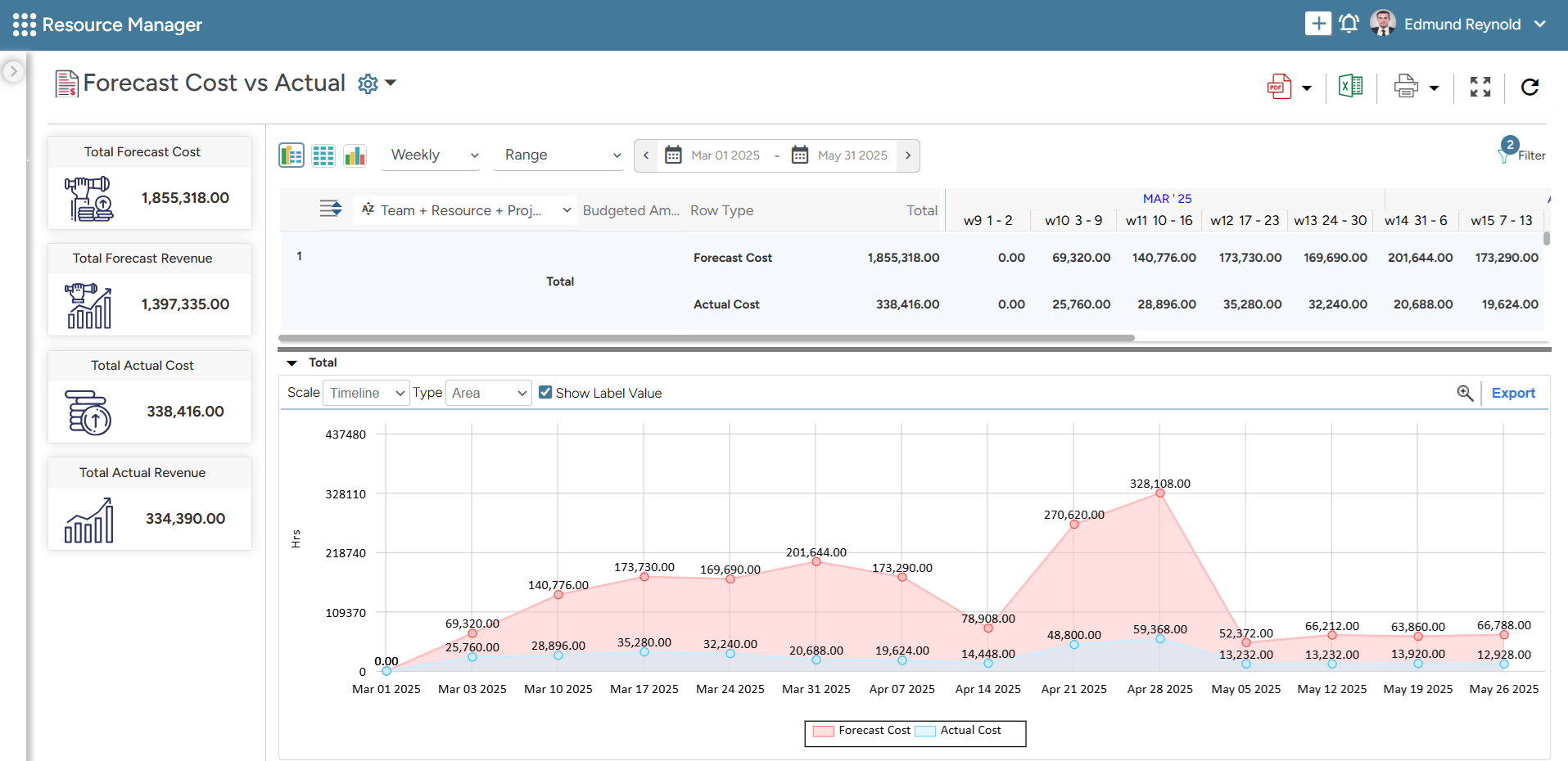Switch to chart-only view
Screen dimensions: 1568x761
point(355,155)
